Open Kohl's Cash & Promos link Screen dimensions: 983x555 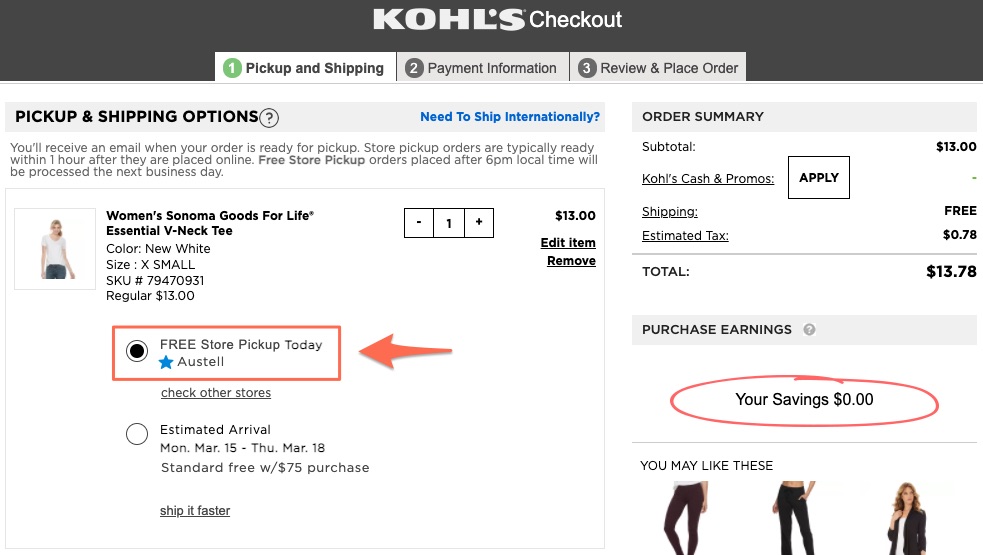pos(708,179)
